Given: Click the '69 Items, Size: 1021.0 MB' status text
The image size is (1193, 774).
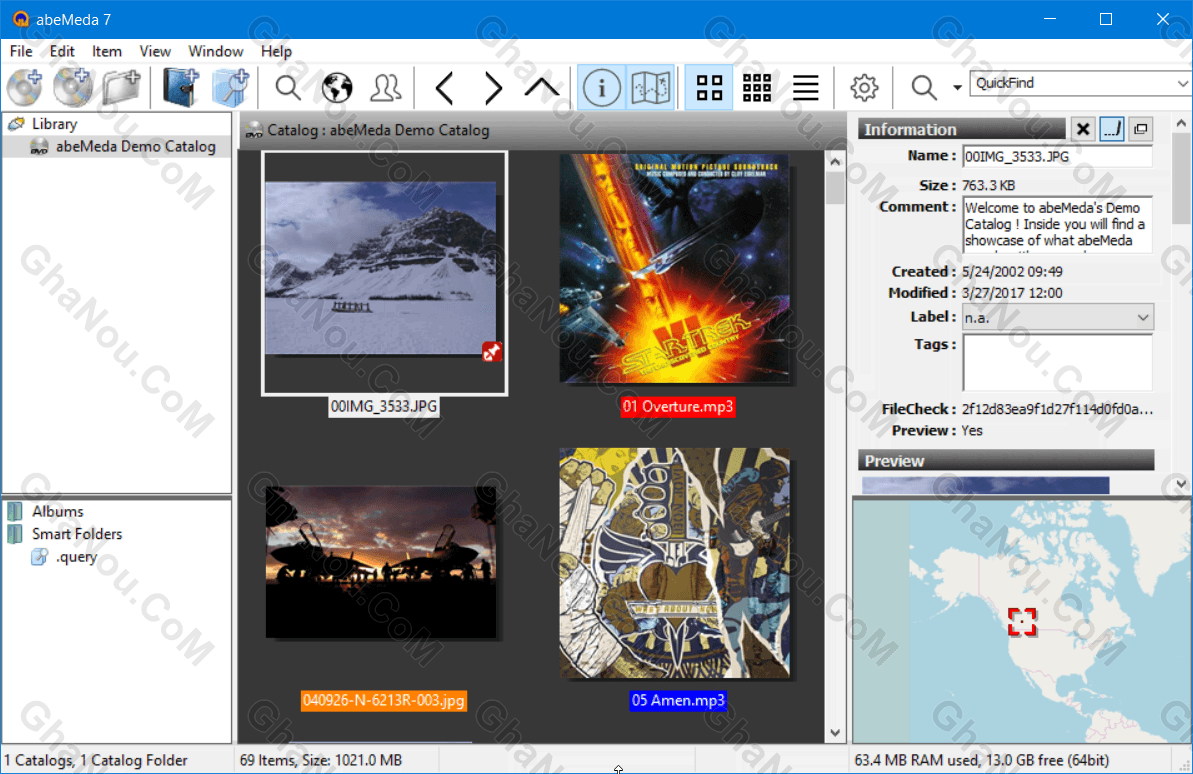Looking at the screenshot, I should [321, 760].
